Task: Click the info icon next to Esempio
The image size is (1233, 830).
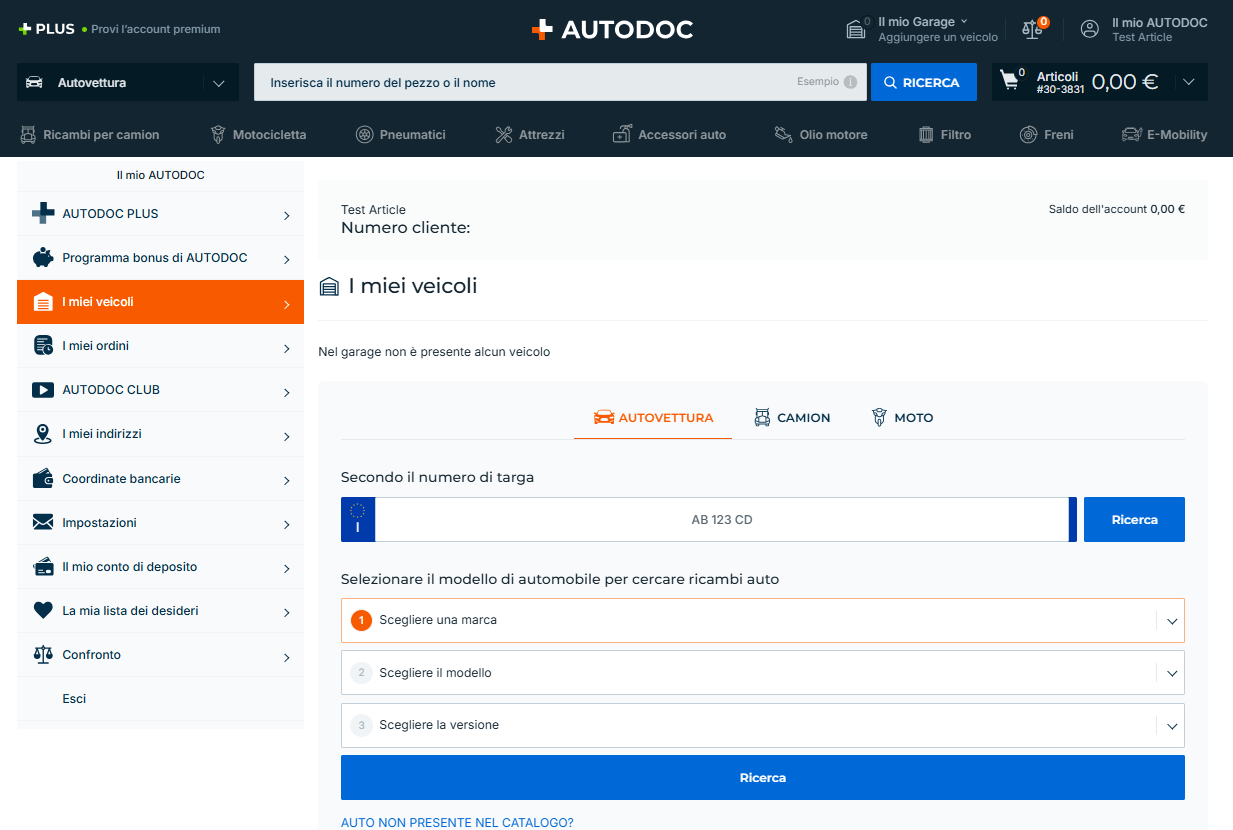Action: pyautogui.click(x=850, y=82)
